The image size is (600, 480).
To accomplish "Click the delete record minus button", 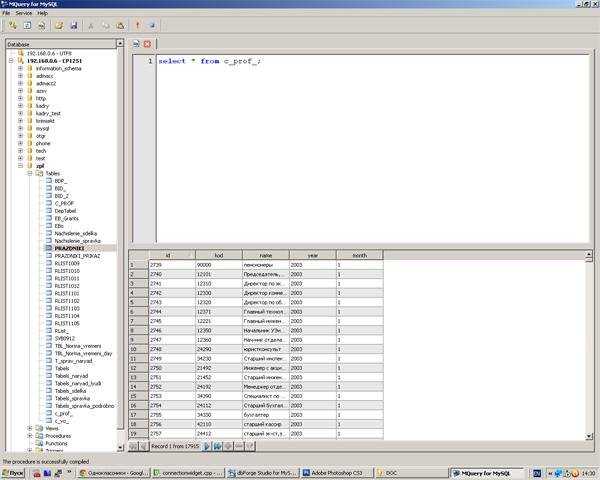I will click(239, 446).
